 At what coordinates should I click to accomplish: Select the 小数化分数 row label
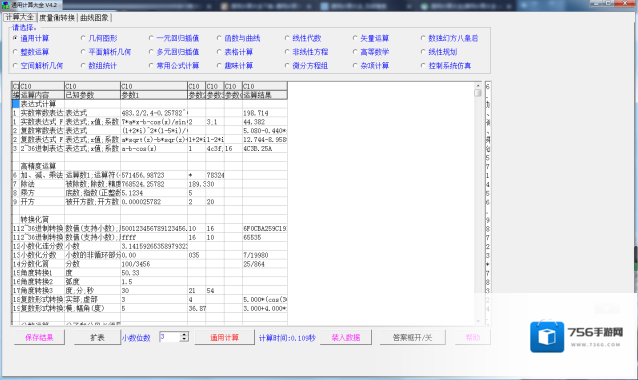click(x=42, y=255)
